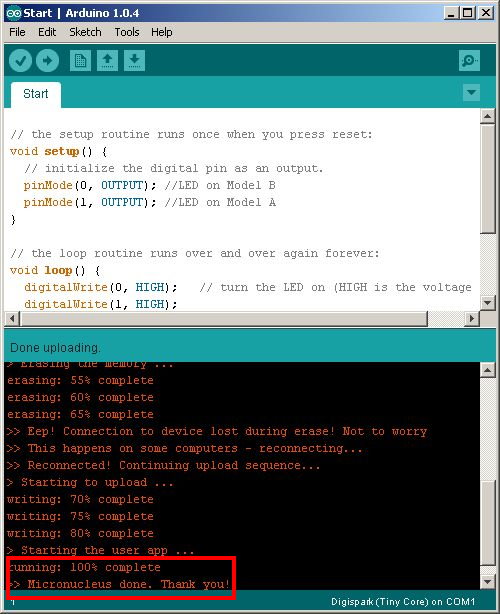500x614 pixels.
Task: Select the Start sketch tab
Action: (36, 94)
